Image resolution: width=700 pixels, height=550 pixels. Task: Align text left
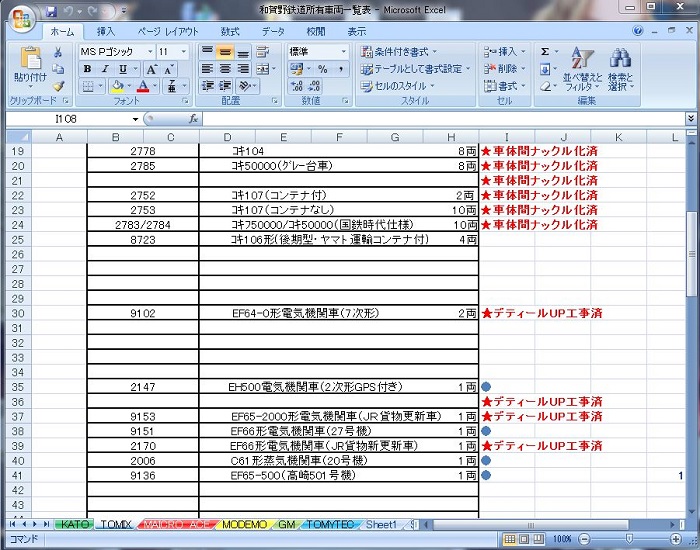207,69
